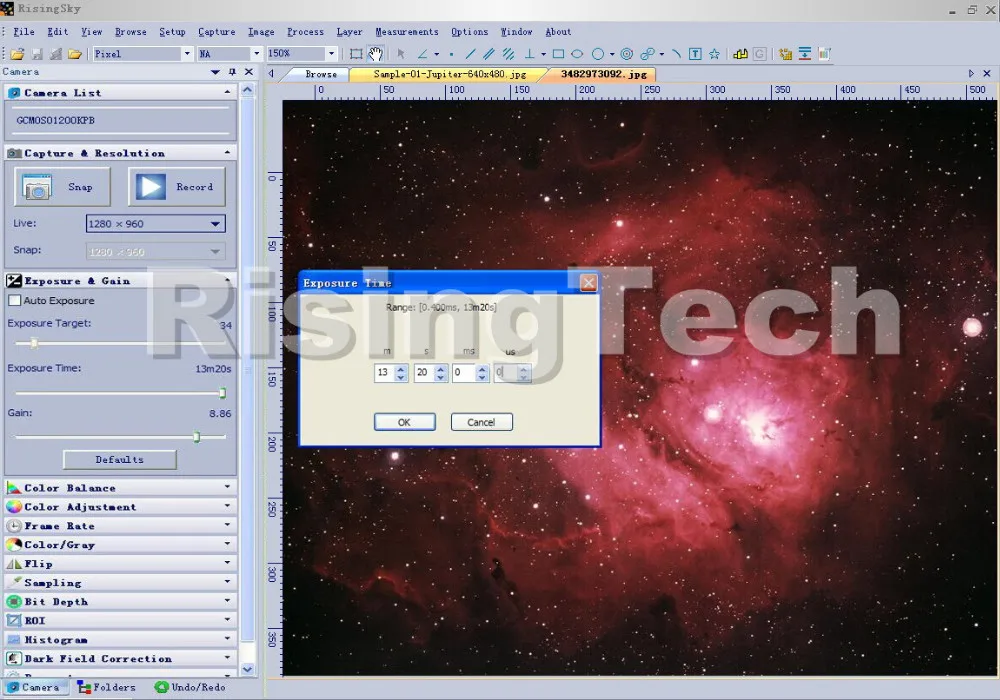Click the Gain slider handle
The width and height of the screenshot is (1000, 700).
197,437
